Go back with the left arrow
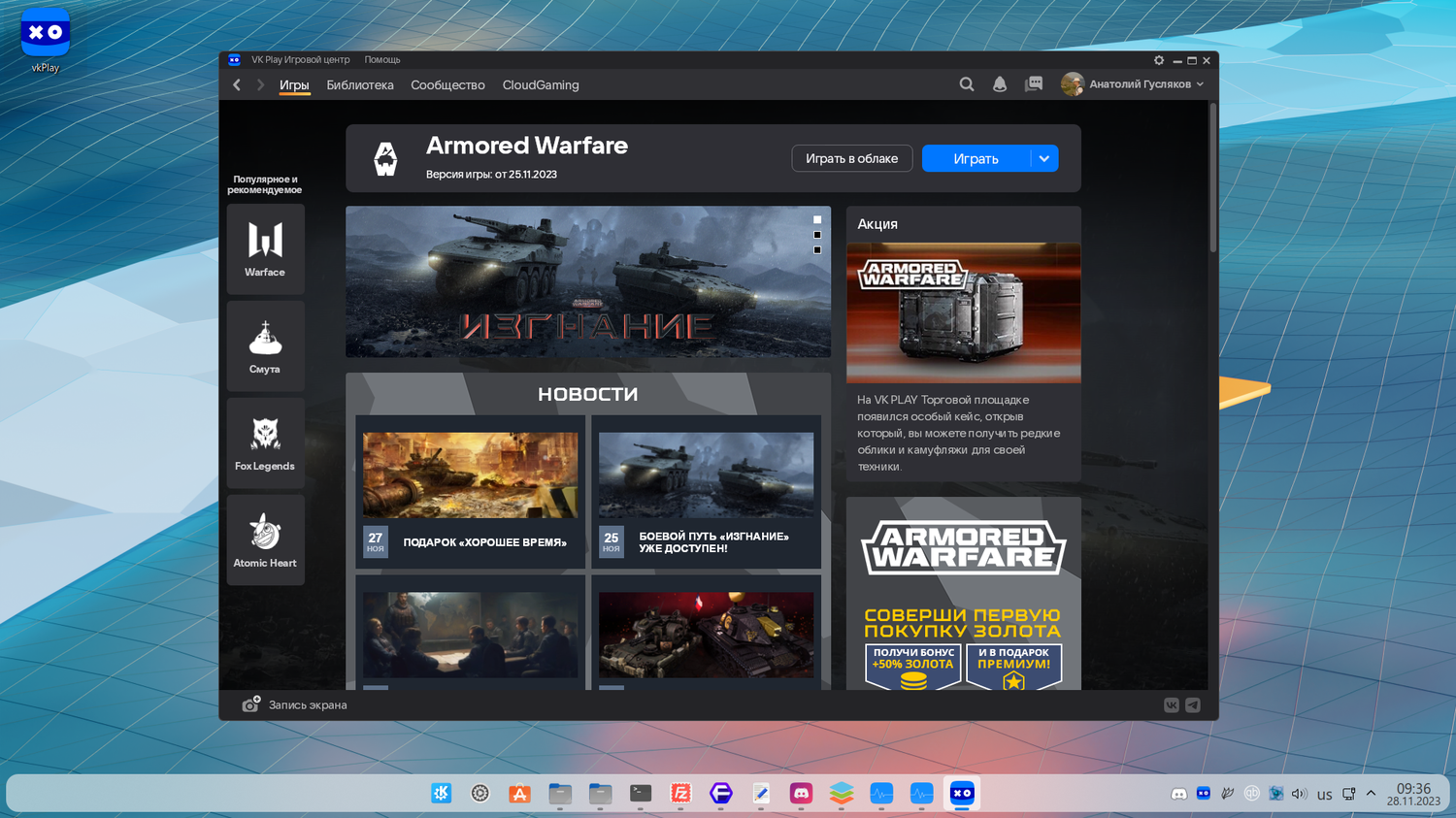 click(237, 85)
